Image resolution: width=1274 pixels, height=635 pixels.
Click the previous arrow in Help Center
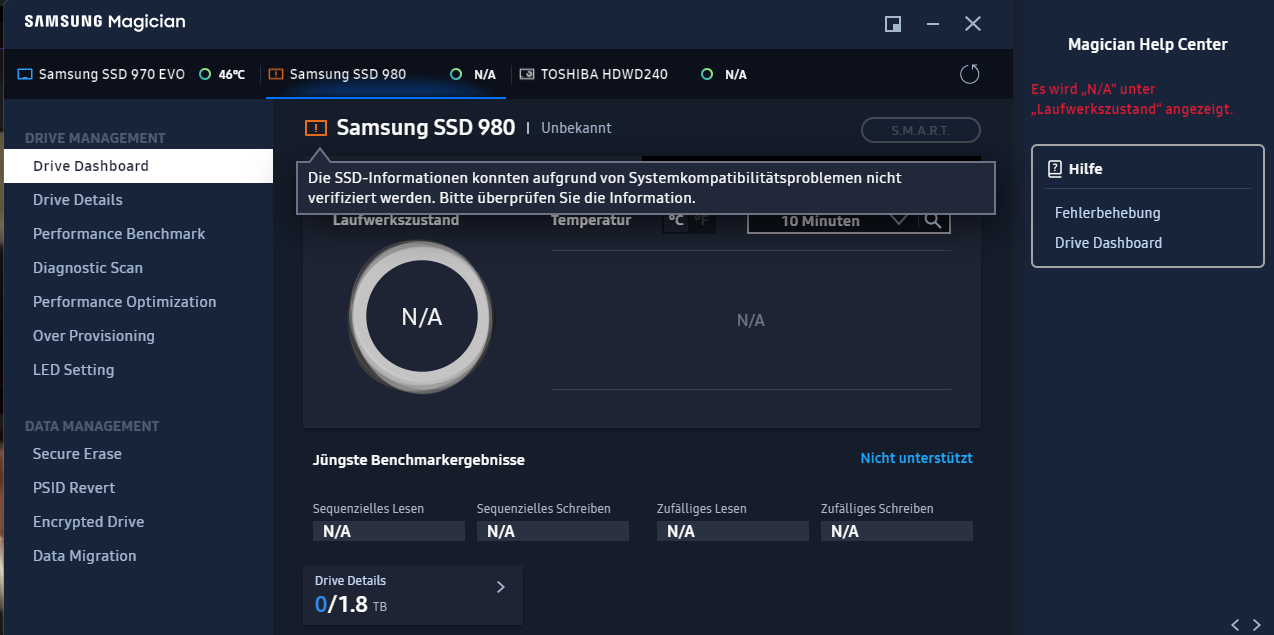tap(1235, 625)
